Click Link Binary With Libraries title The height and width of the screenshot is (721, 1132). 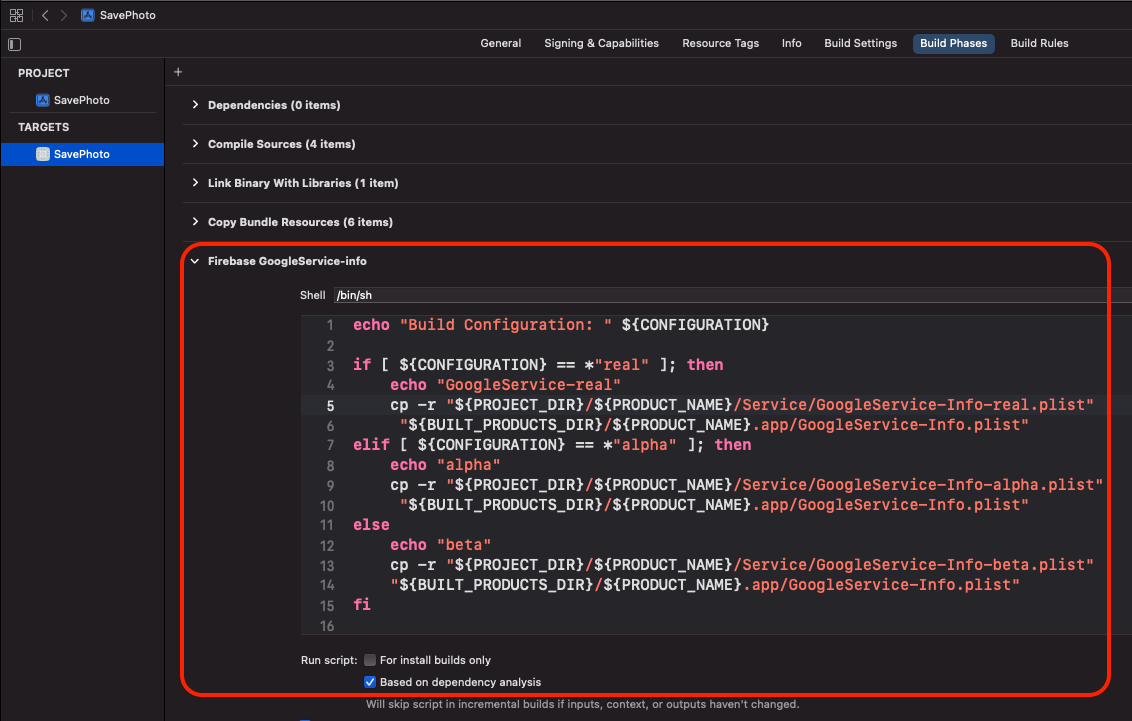(x=303, y=183)
